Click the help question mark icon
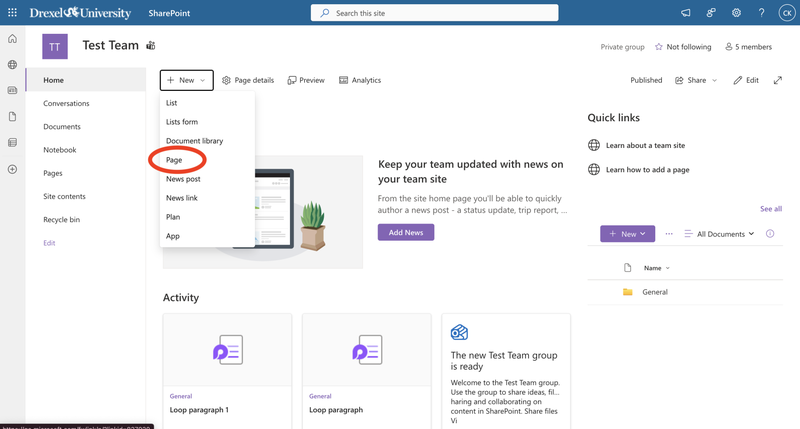This screenshot has width=800, height=429. (762, 13)
